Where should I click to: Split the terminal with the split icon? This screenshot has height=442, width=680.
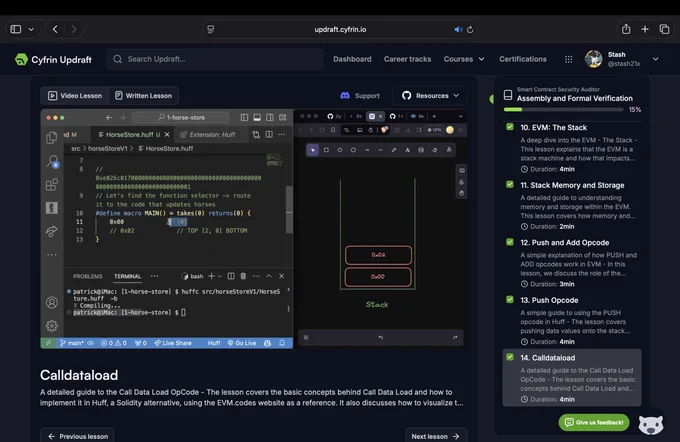tap(231, 276)
